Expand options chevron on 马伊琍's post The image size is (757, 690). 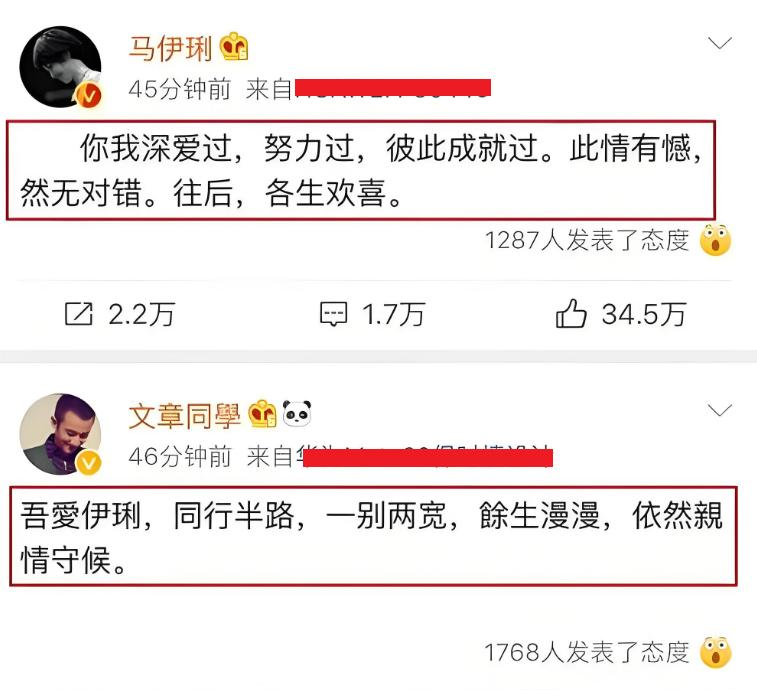(720, 43)
